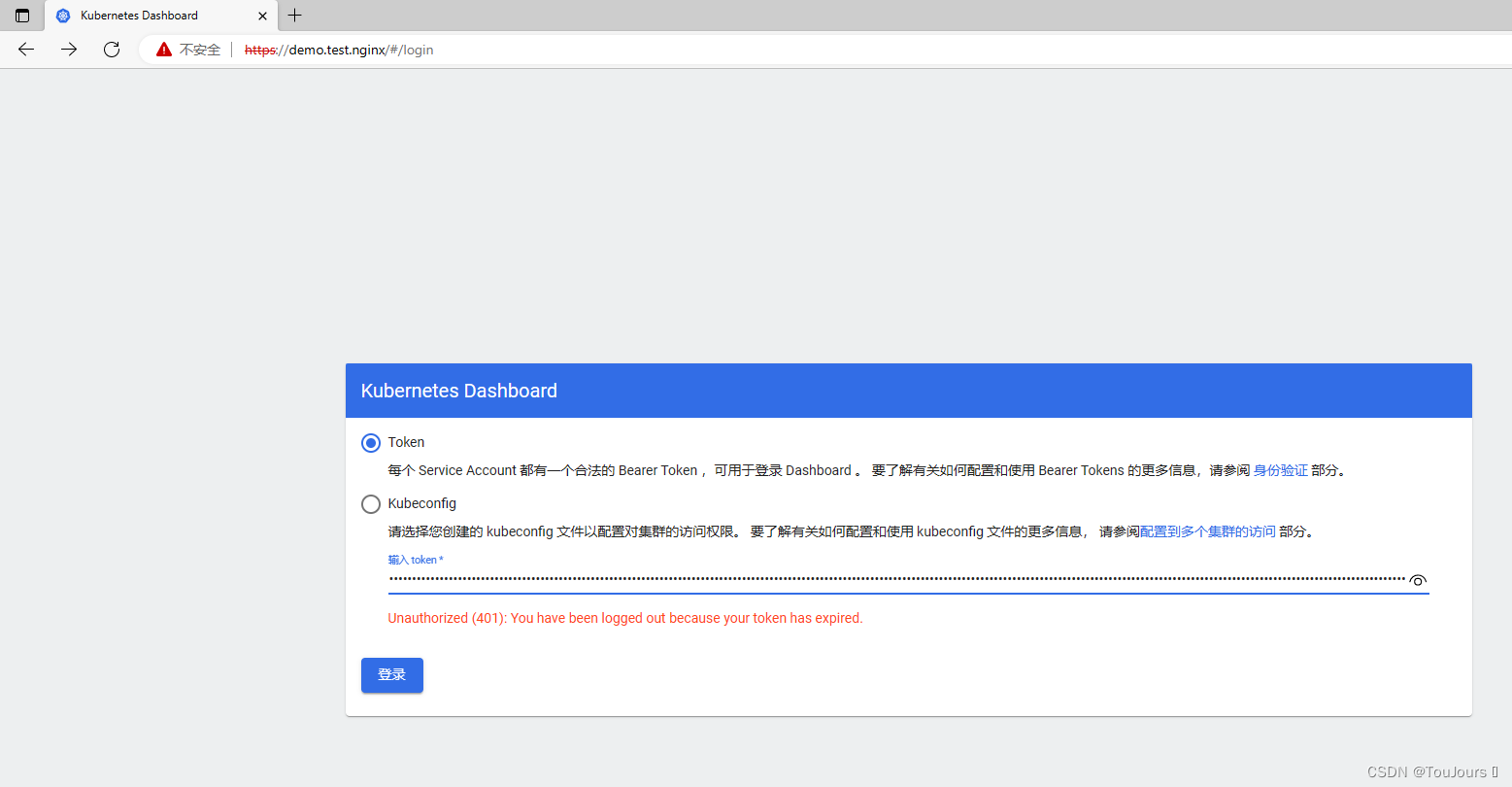Go forward using the forward arrow icon
The width and height of the screenshot is (1512, 787).
click(x=68, y=49)
